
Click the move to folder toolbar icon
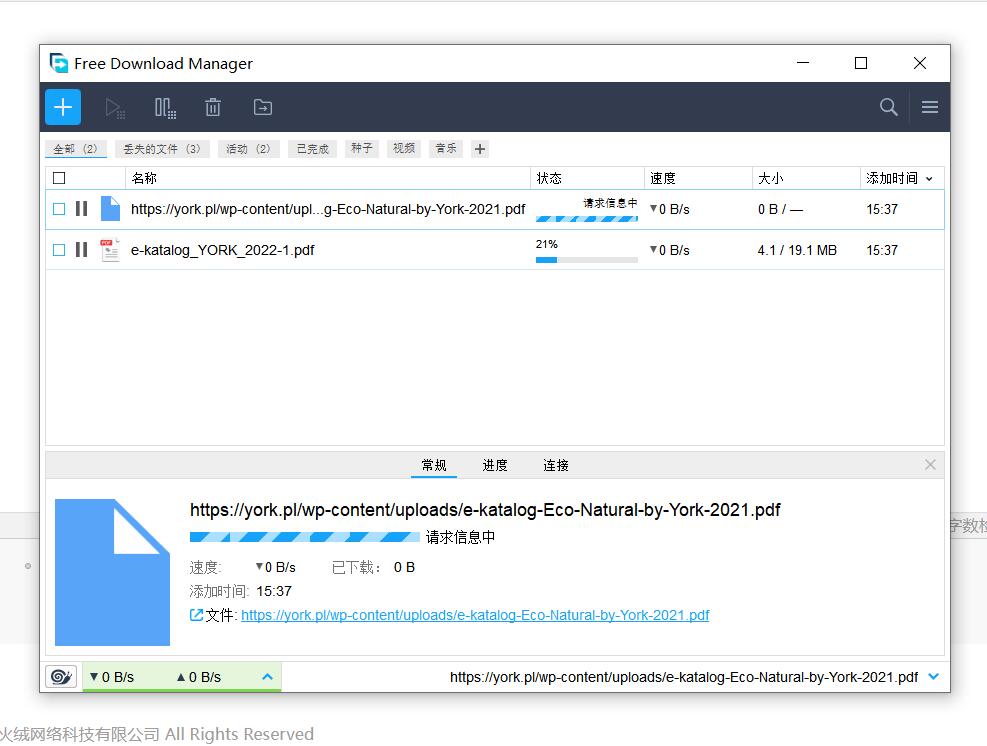pyautogui.click(x=262, y=107)
